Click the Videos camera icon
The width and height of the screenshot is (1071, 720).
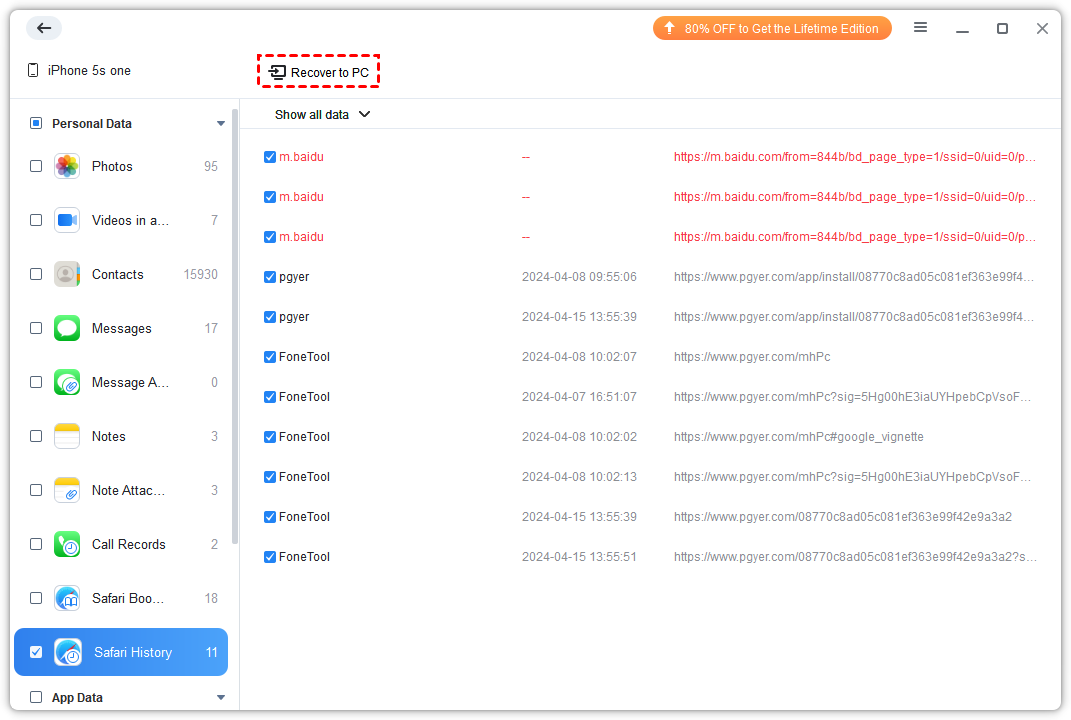coord(67,221)
